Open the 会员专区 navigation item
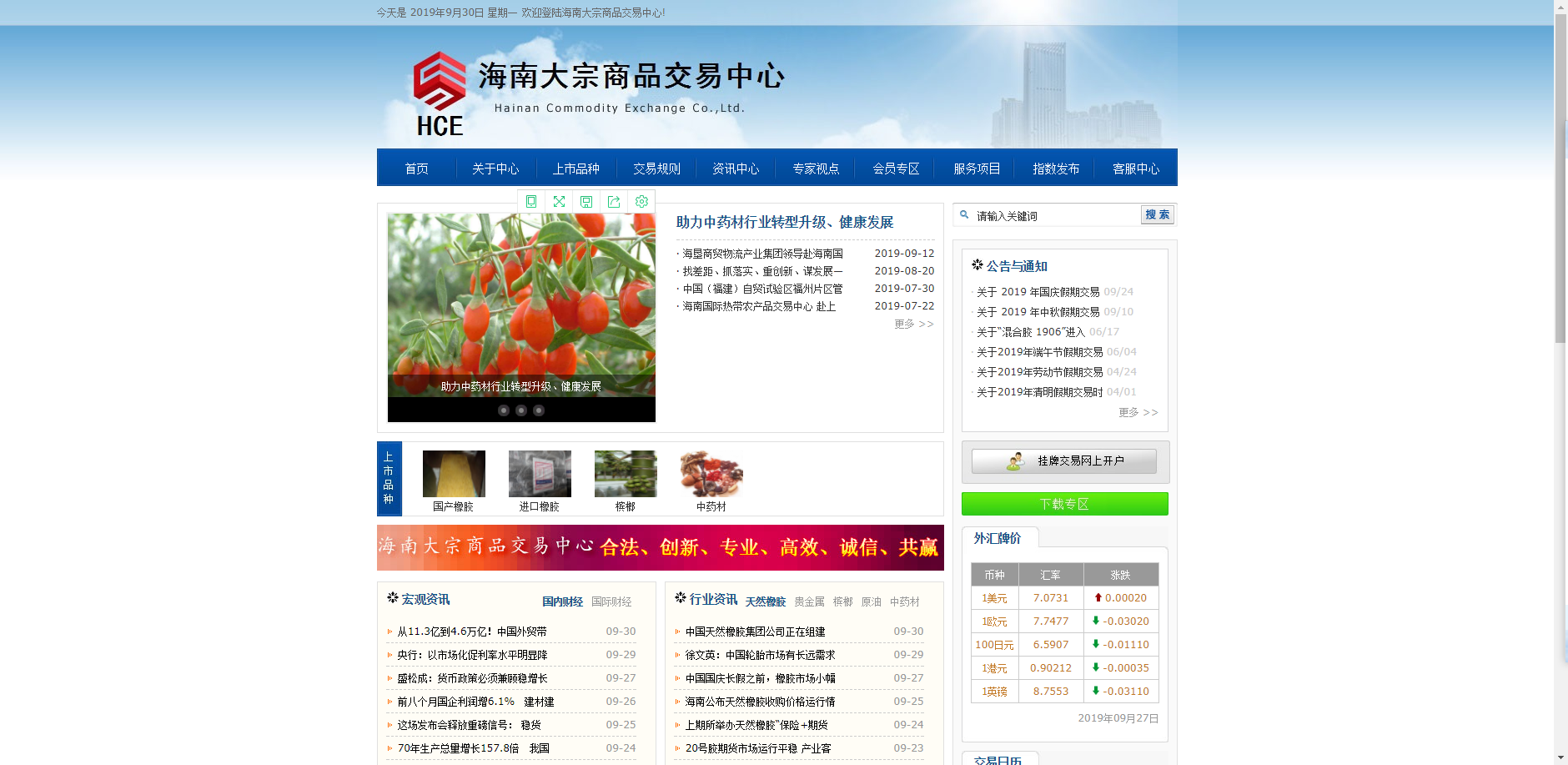 [896, 169]
